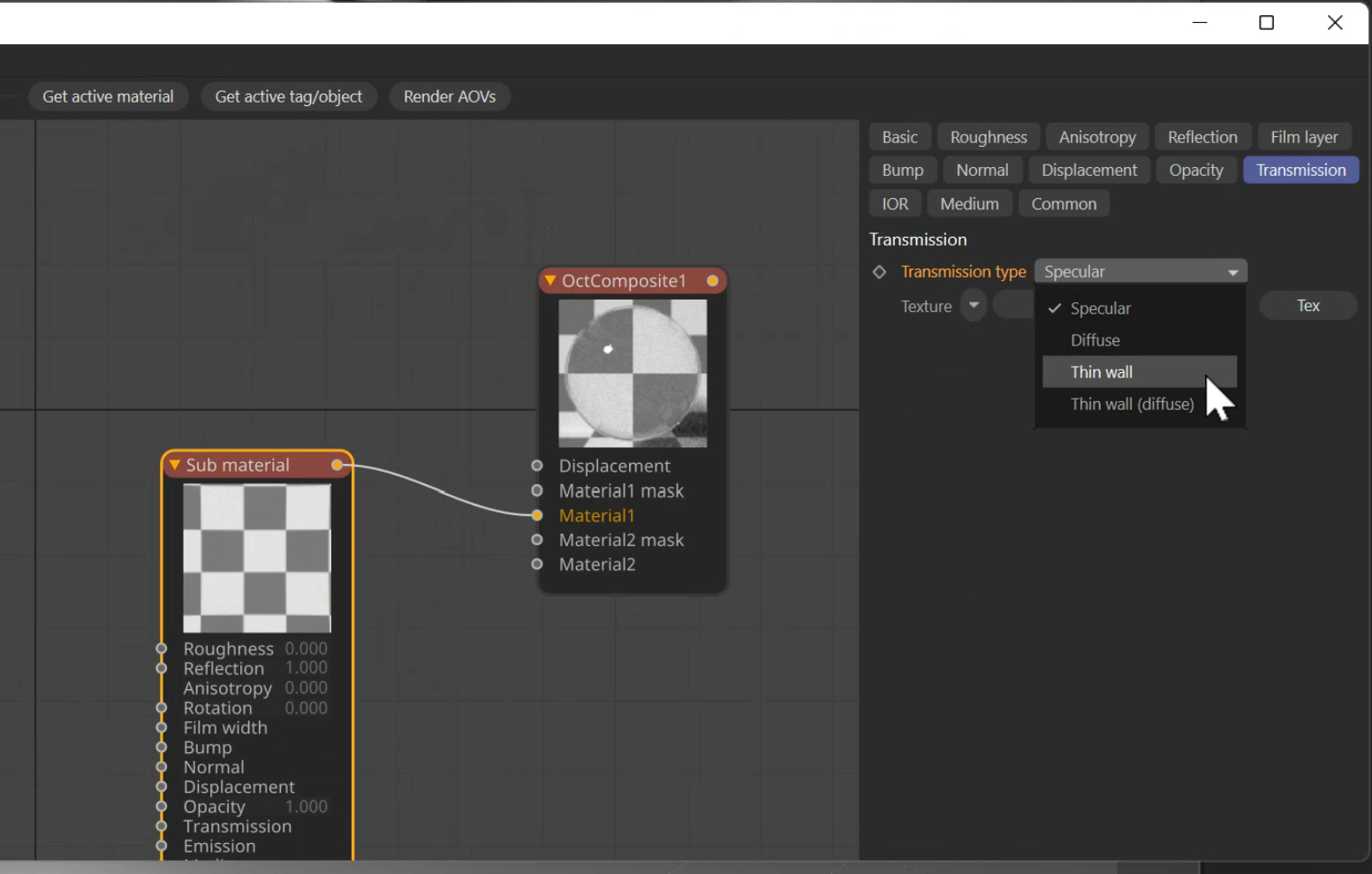
Task: Click the OctComposite1 node output port
Action: click(x=712, y=281)
